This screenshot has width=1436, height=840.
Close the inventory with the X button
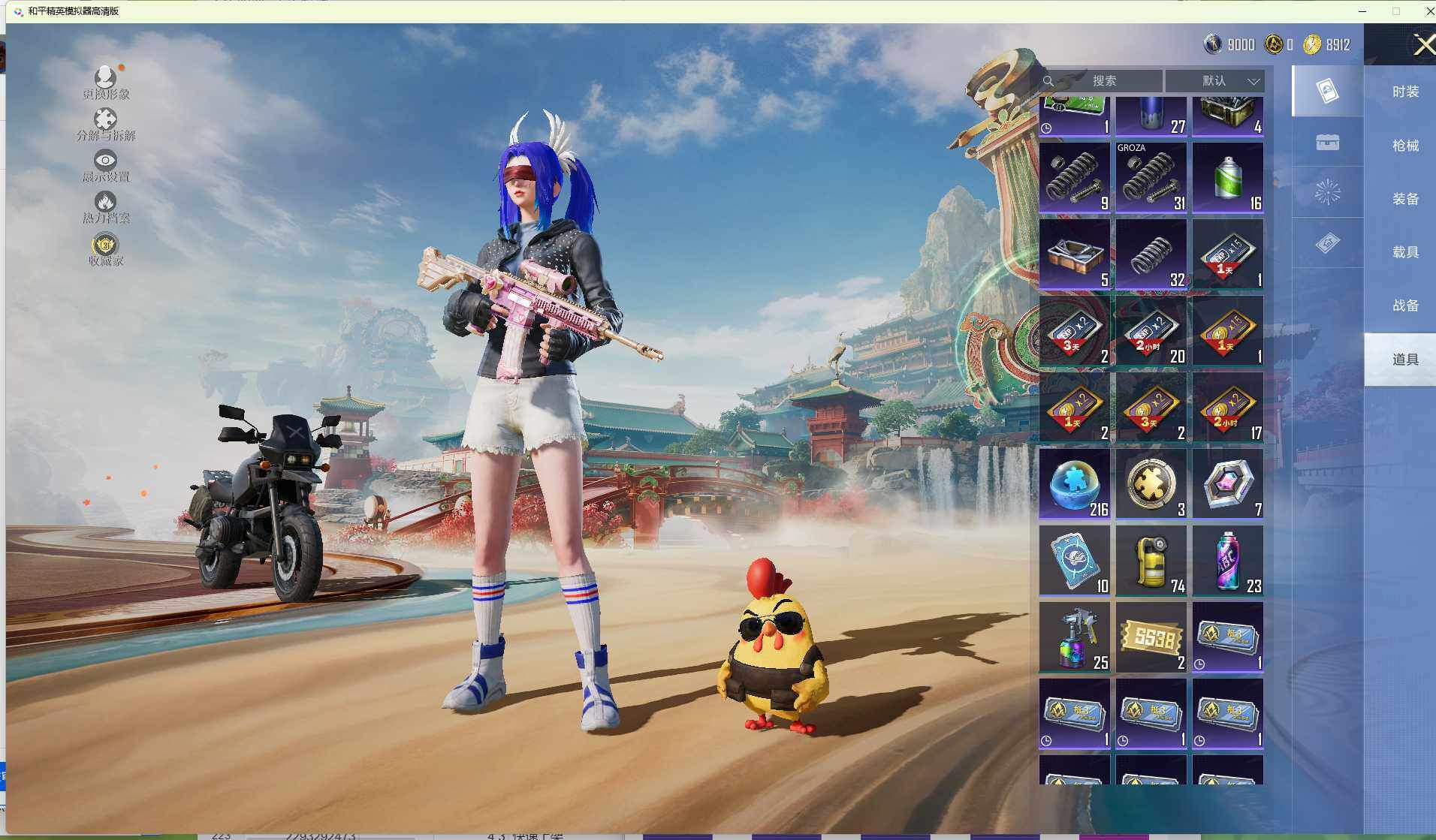(x=1424, y=45)
